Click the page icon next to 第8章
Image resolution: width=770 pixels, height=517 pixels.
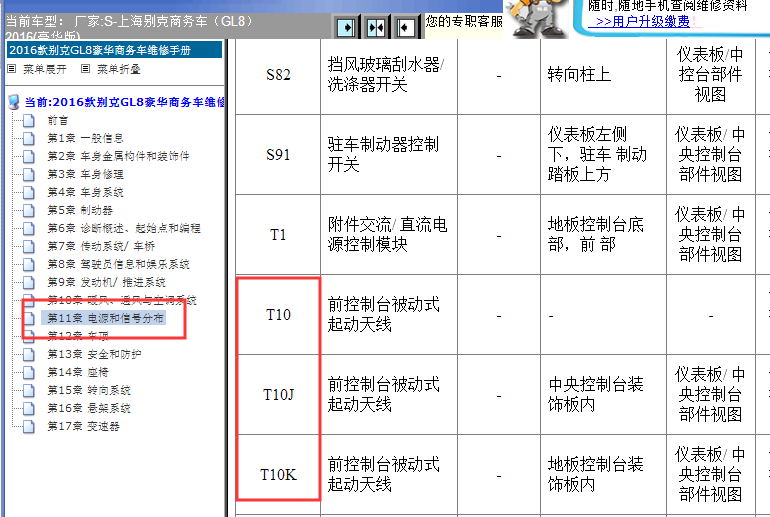[x=29, y=265]
